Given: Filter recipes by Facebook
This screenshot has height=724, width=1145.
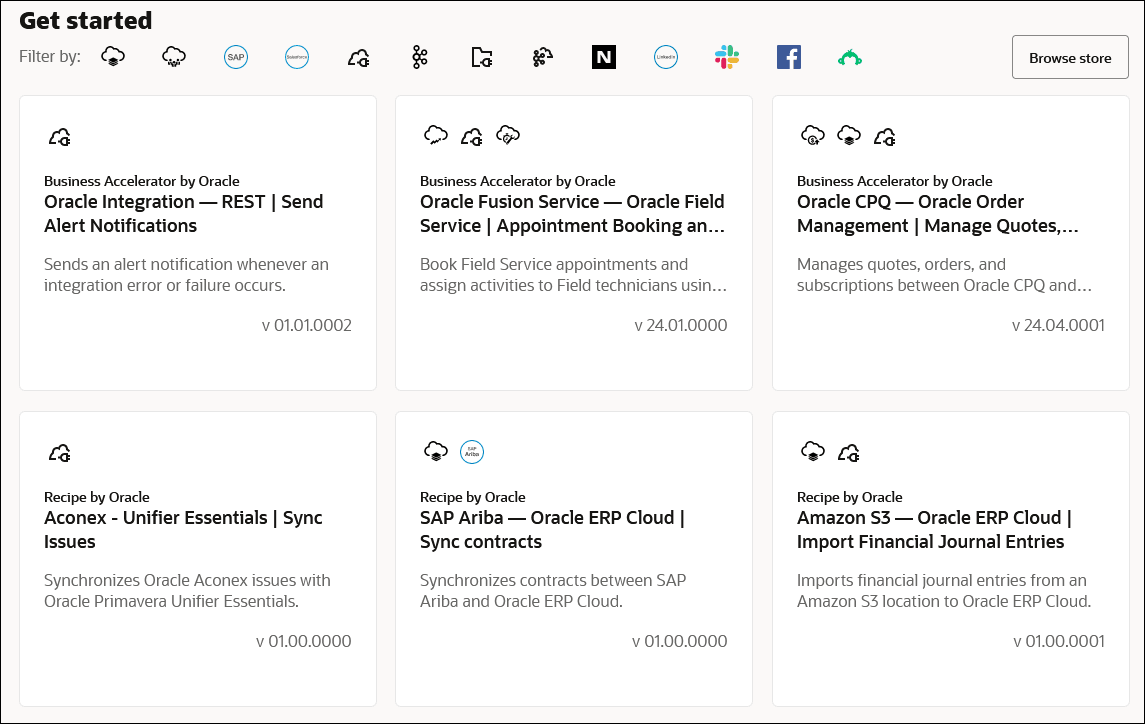Looking at the screenshot, I should point(789,57).
